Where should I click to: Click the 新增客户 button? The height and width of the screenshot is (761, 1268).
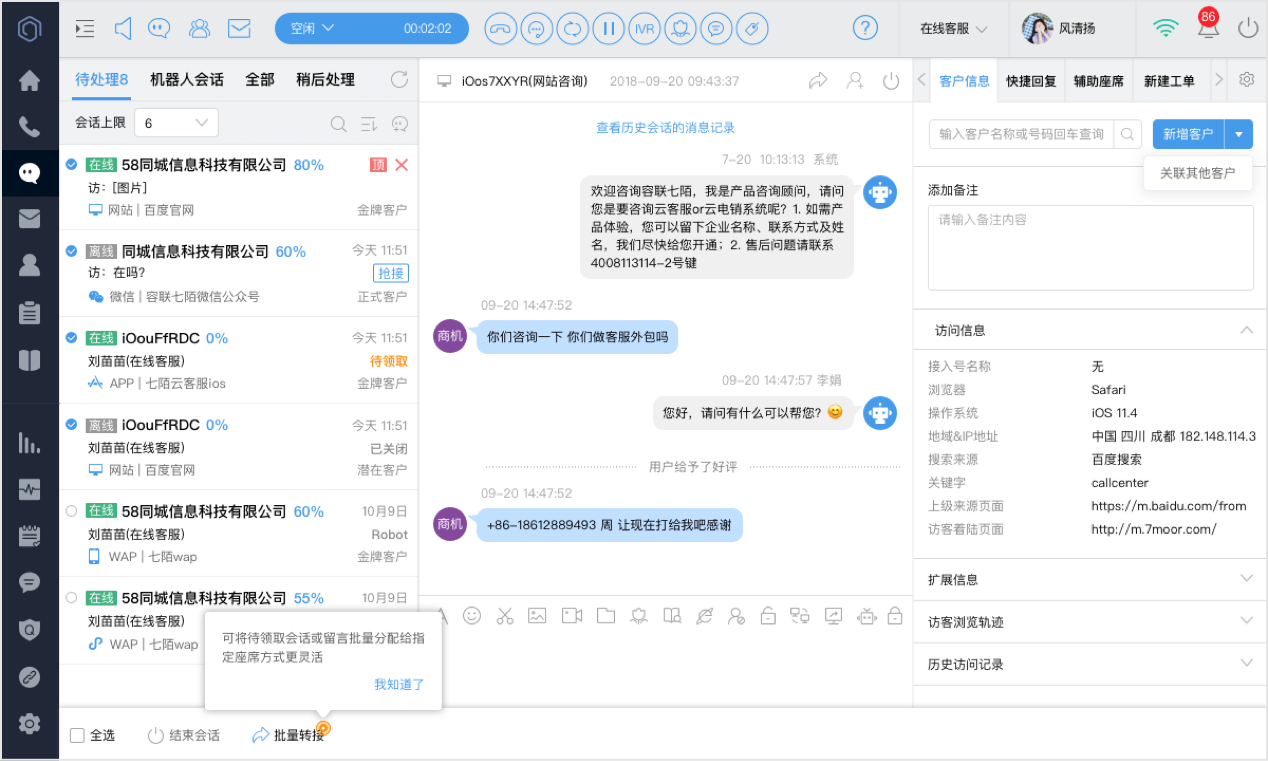[1188, 134]
